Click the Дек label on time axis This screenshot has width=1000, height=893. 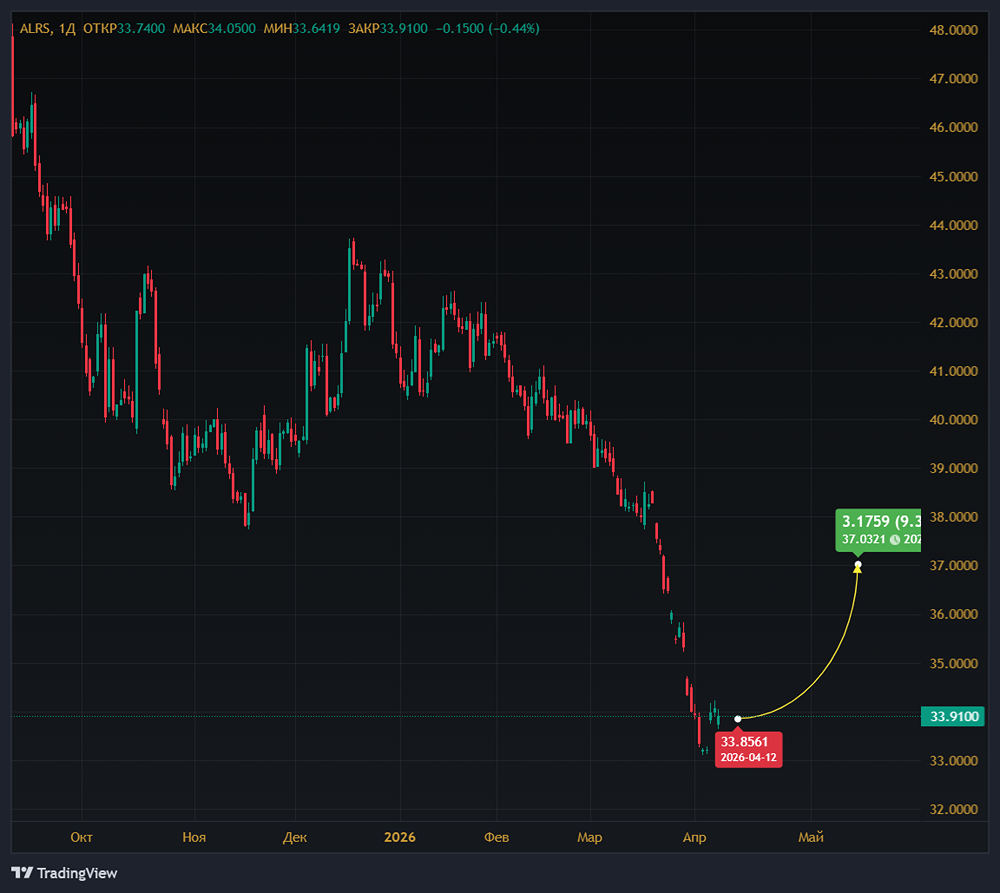click(x=295, y=838)
